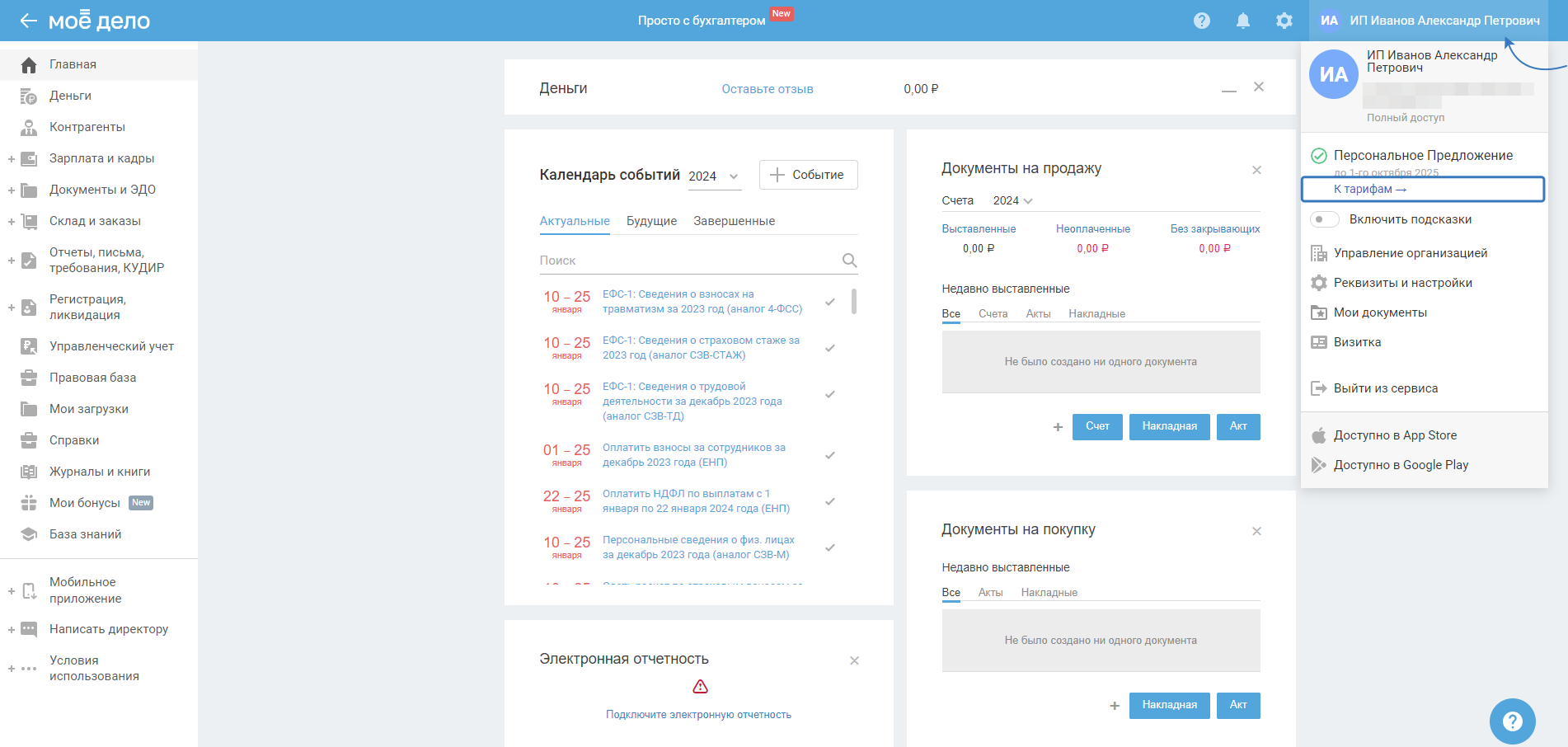Open floating help chat button
Image resolution: width=1568 pixels, height=747 pixels.
(1512, 721)
